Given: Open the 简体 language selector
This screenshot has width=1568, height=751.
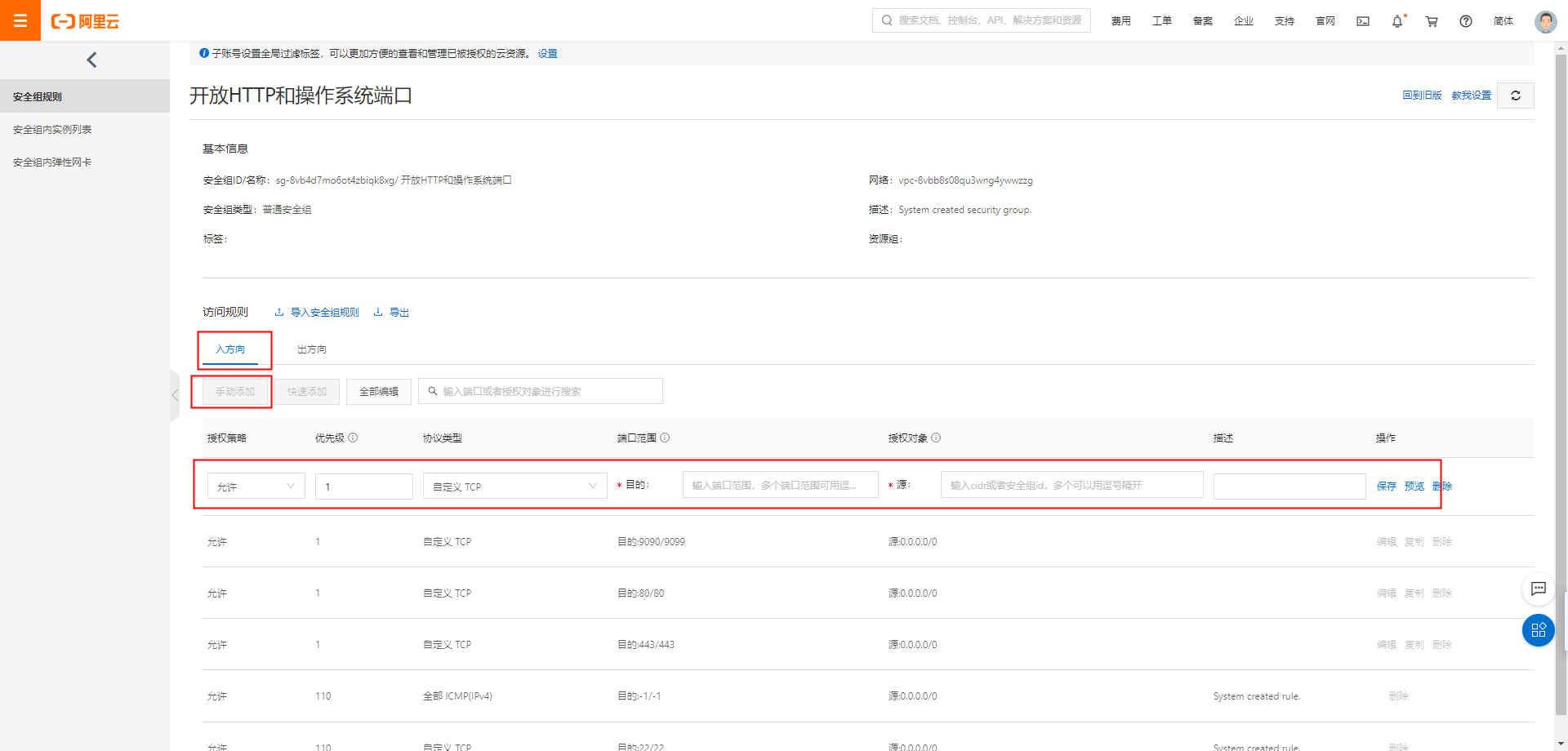Looking at the screenshot, I should tap(1503, 21).
